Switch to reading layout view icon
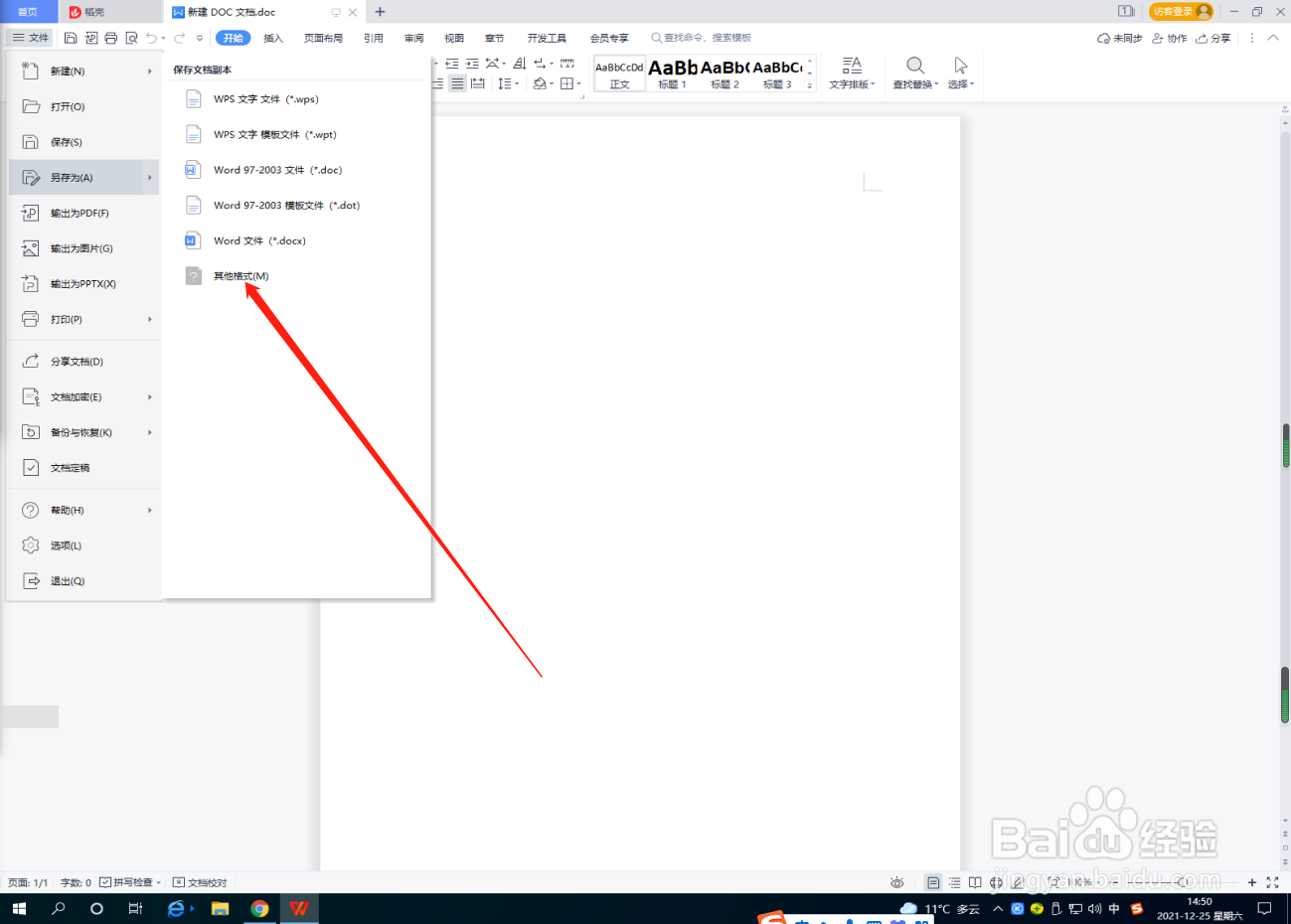The height and width of the screenshot is (924, 1291). point(975,882)
